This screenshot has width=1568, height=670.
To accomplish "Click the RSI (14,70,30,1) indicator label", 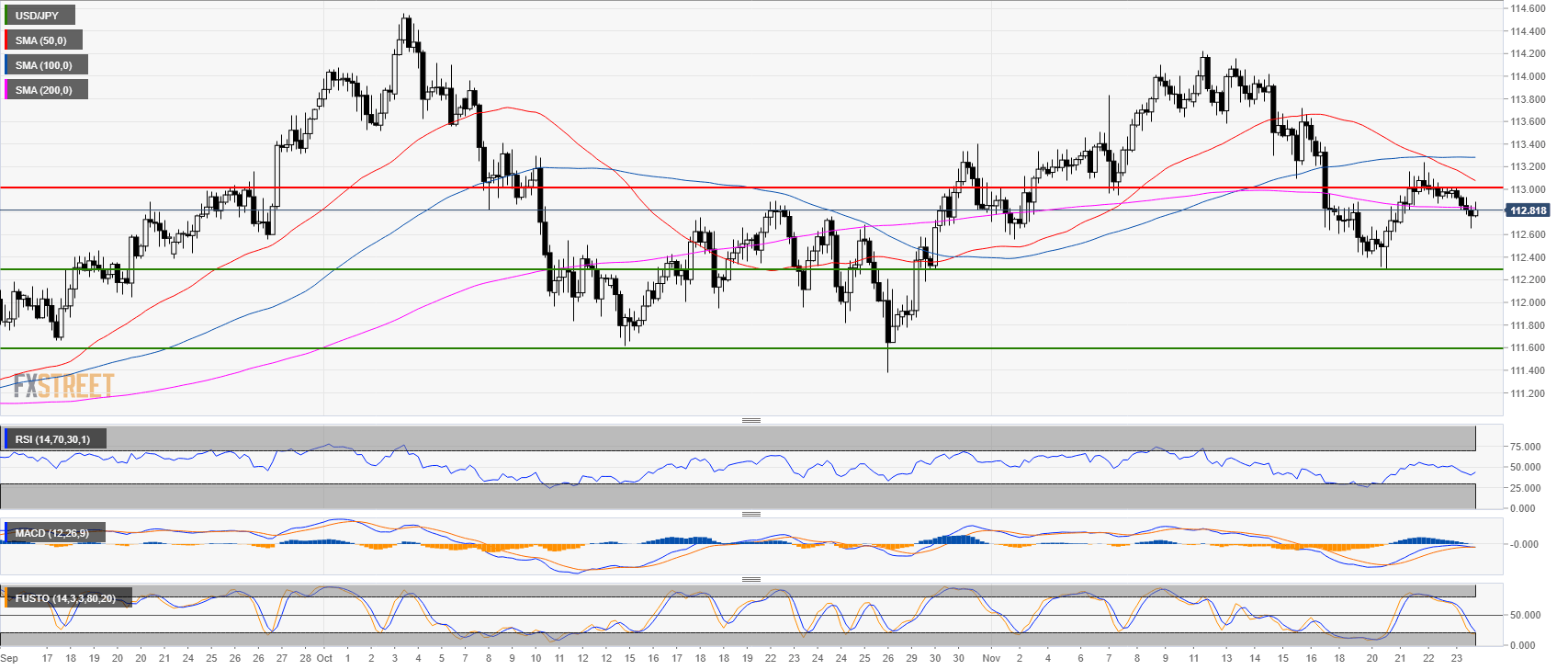I will click(x=53, y=439).
